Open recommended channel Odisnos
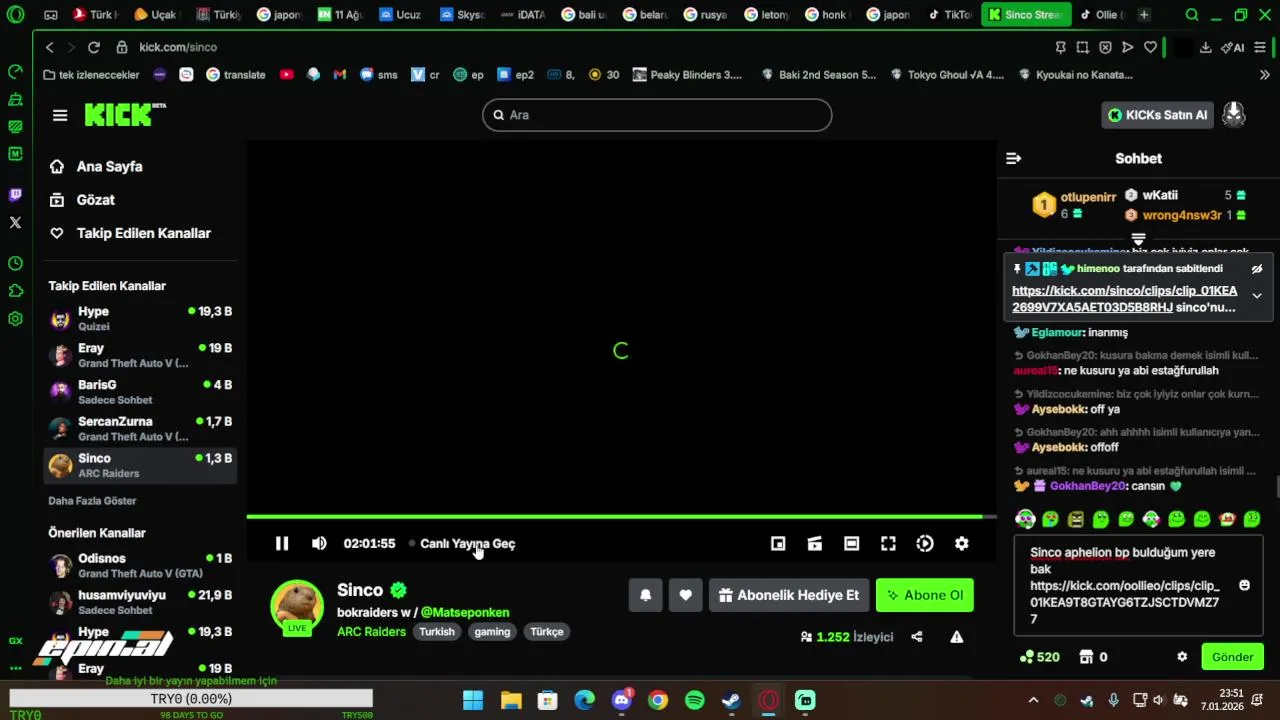This screenshot has width=1280, height=720. tap(141, 565)
